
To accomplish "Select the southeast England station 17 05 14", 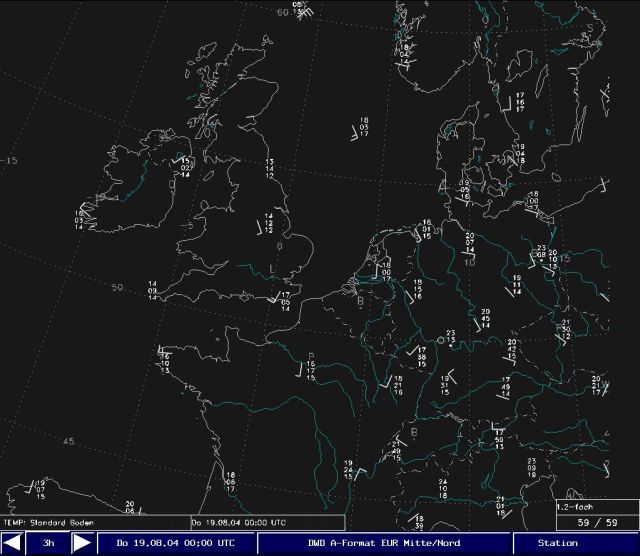I will 284,301.
